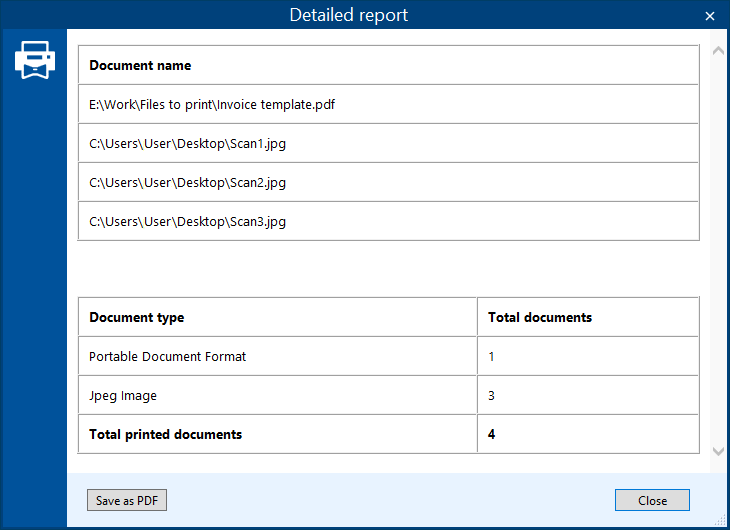Viewport: 730px width, 530px height.
Task: Save the report as PDF
Action: pos(127,501)
